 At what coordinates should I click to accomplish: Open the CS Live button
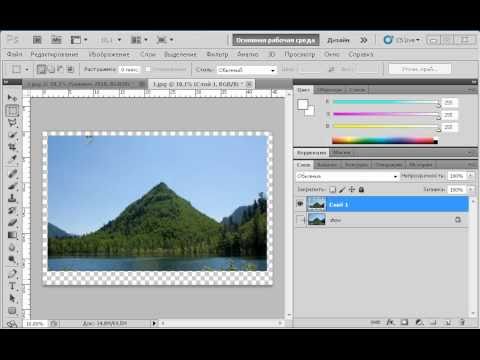pyautogui.click(x=402, y=40)
